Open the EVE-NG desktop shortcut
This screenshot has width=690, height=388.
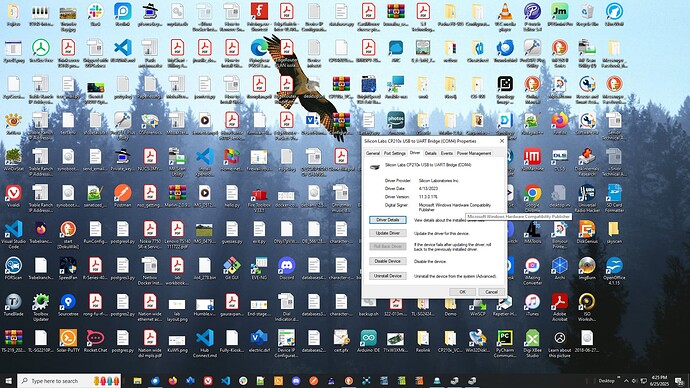point(259,269)
